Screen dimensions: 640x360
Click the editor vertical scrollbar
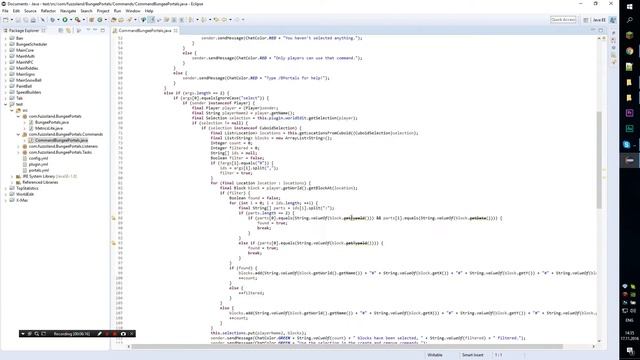pos(599,159)
